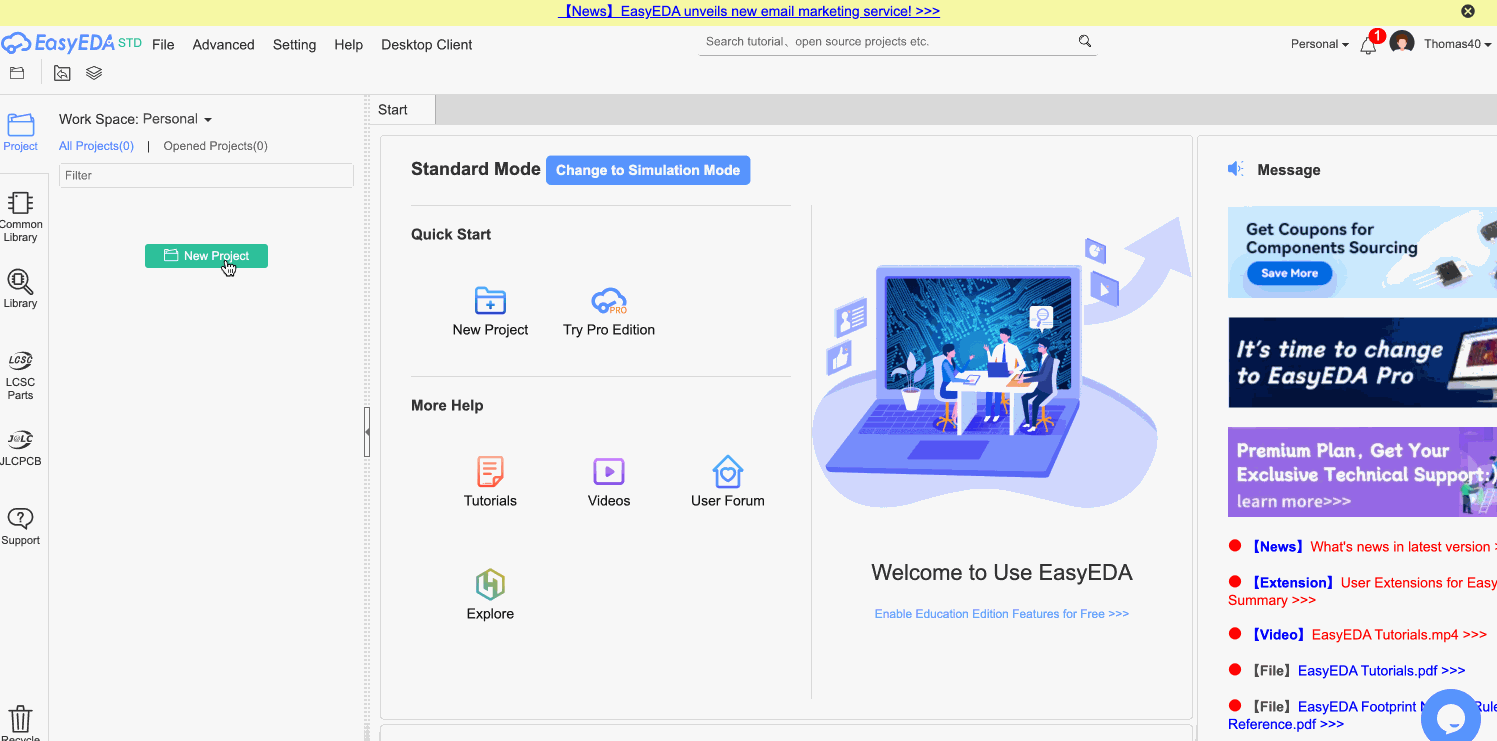The width and height of the screenshot is (1497, 741).
Task: Open the File menu
Action: (163, 44)
